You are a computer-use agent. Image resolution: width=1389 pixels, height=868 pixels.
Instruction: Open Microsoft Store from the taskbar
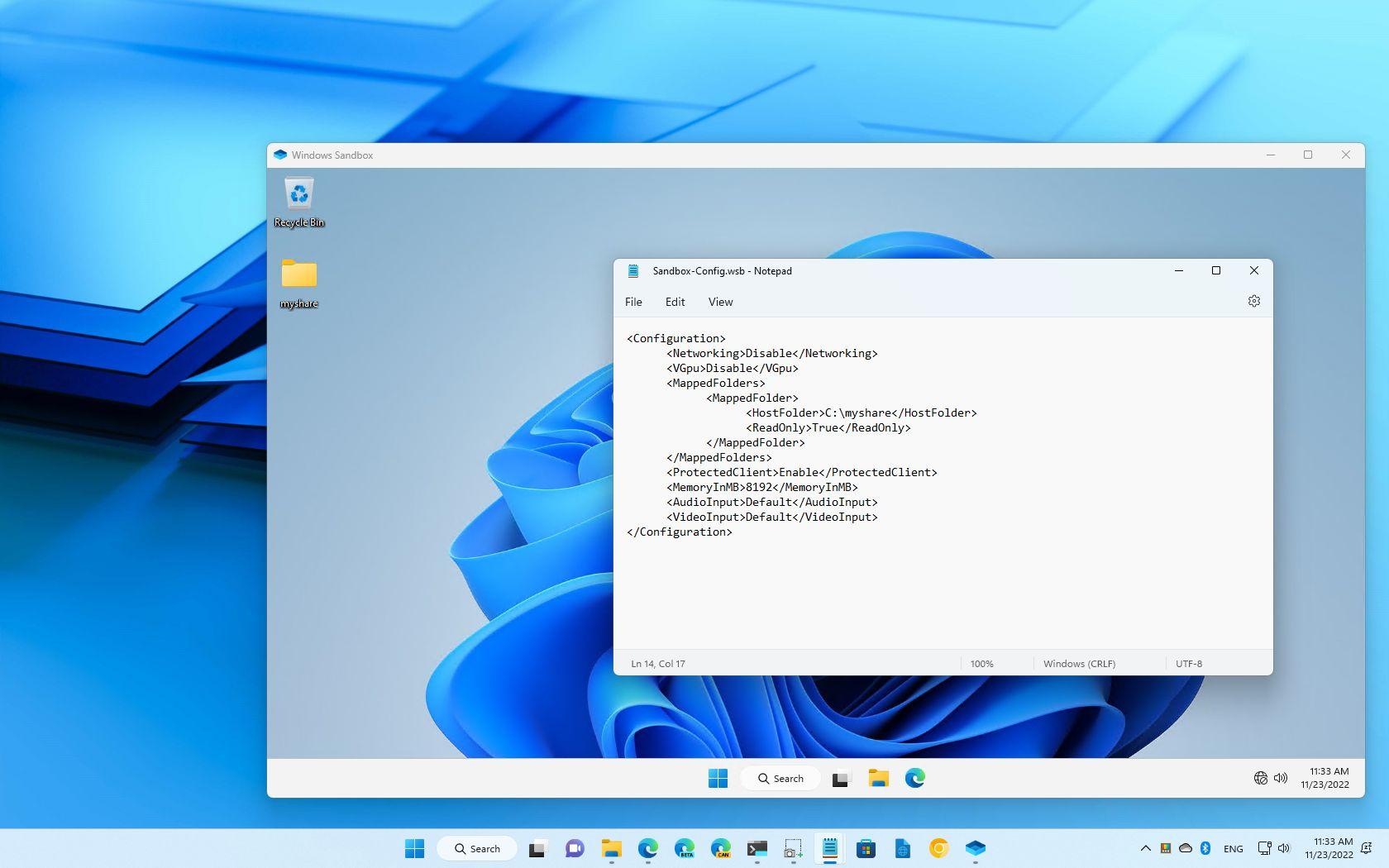[866, 848]
